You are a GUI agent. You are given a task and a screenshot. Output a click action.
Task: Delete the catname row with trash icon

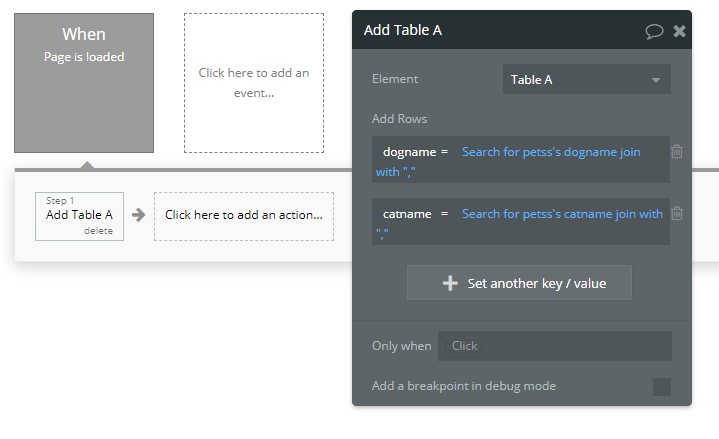(x=677, y=213)
